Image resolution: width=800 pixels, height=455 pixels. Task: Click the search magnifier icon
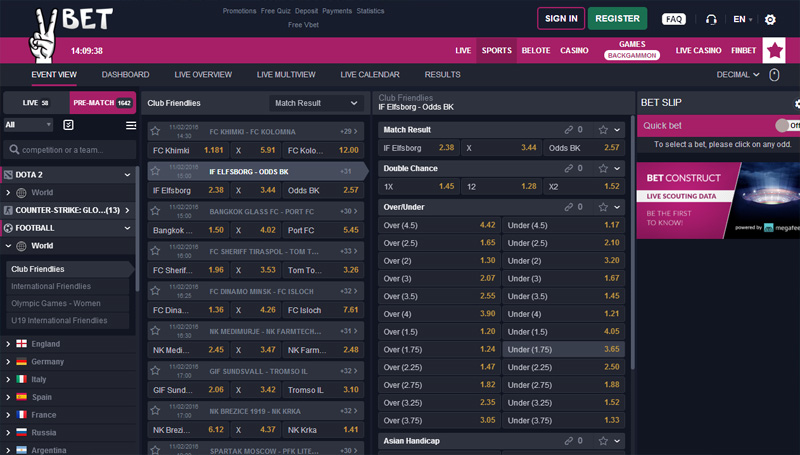14,149
